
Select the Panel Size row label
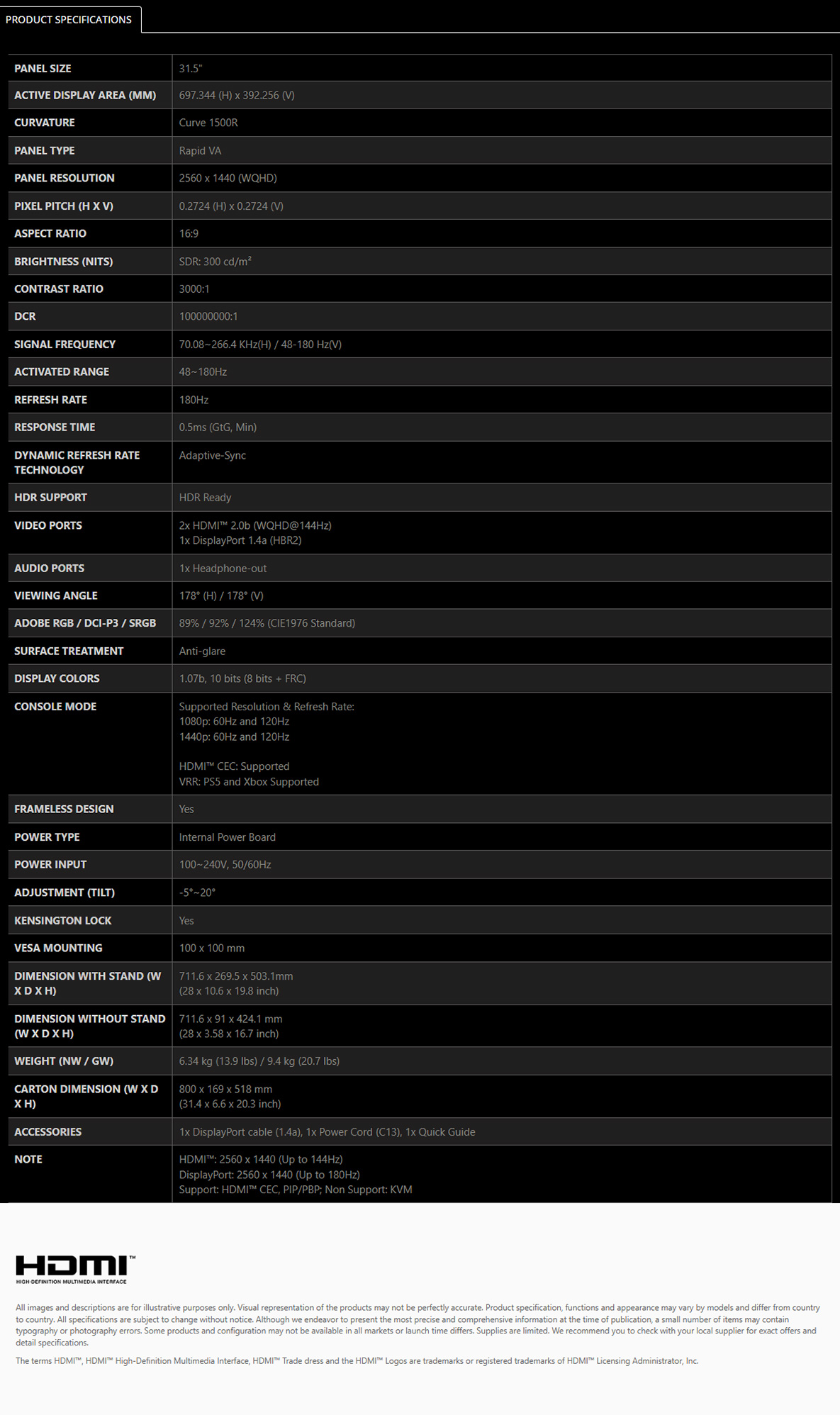pos(43,68)
